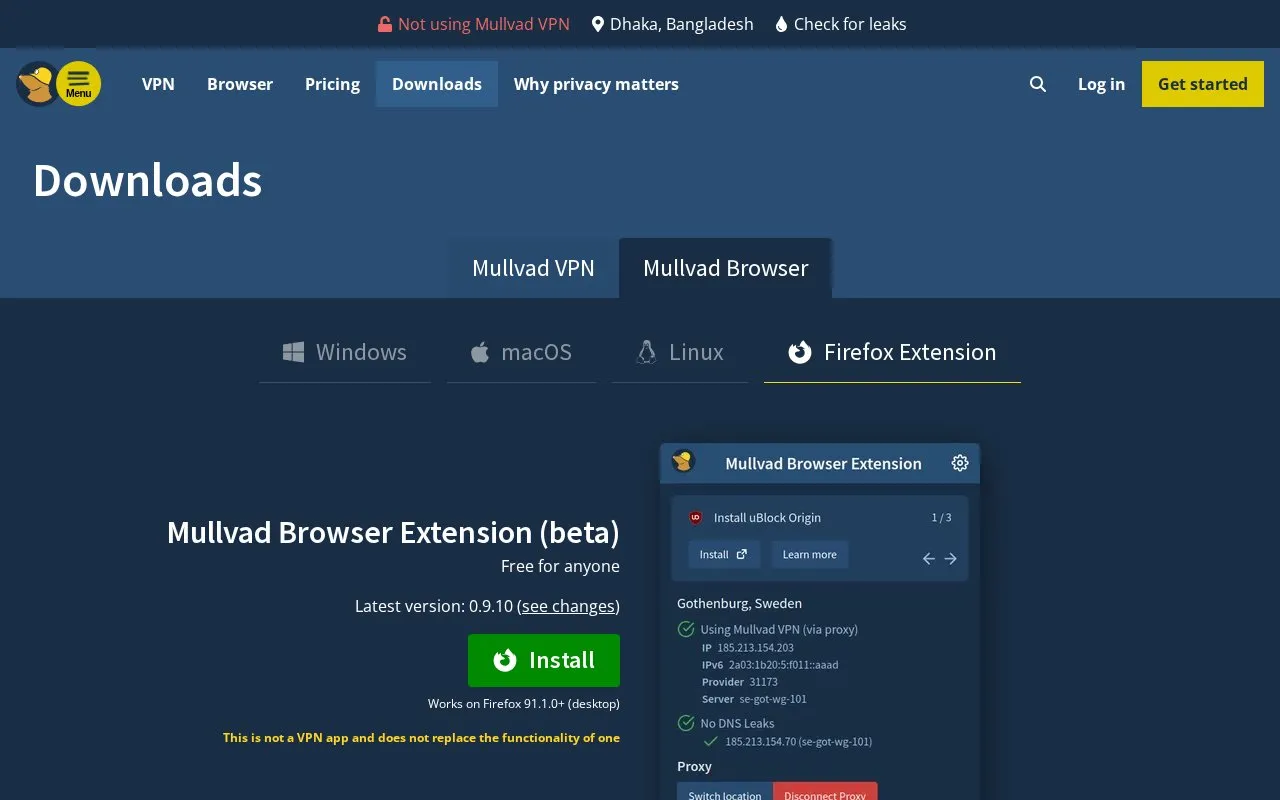Click Learn more in extension card
This screenshot has height=800, width=1280.
(809, 554)
